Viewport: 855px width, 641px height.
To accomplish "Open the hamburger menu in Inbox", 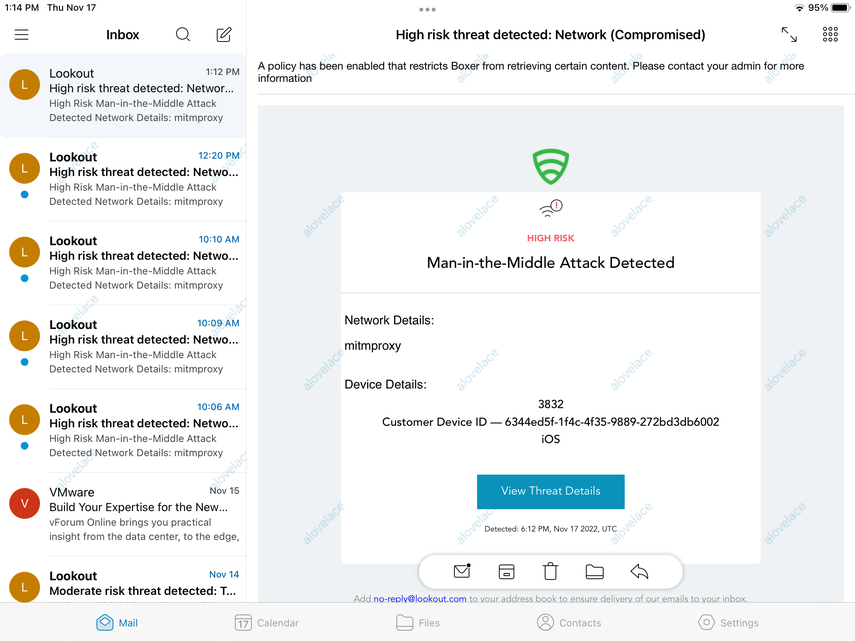I will coord(21,35).
